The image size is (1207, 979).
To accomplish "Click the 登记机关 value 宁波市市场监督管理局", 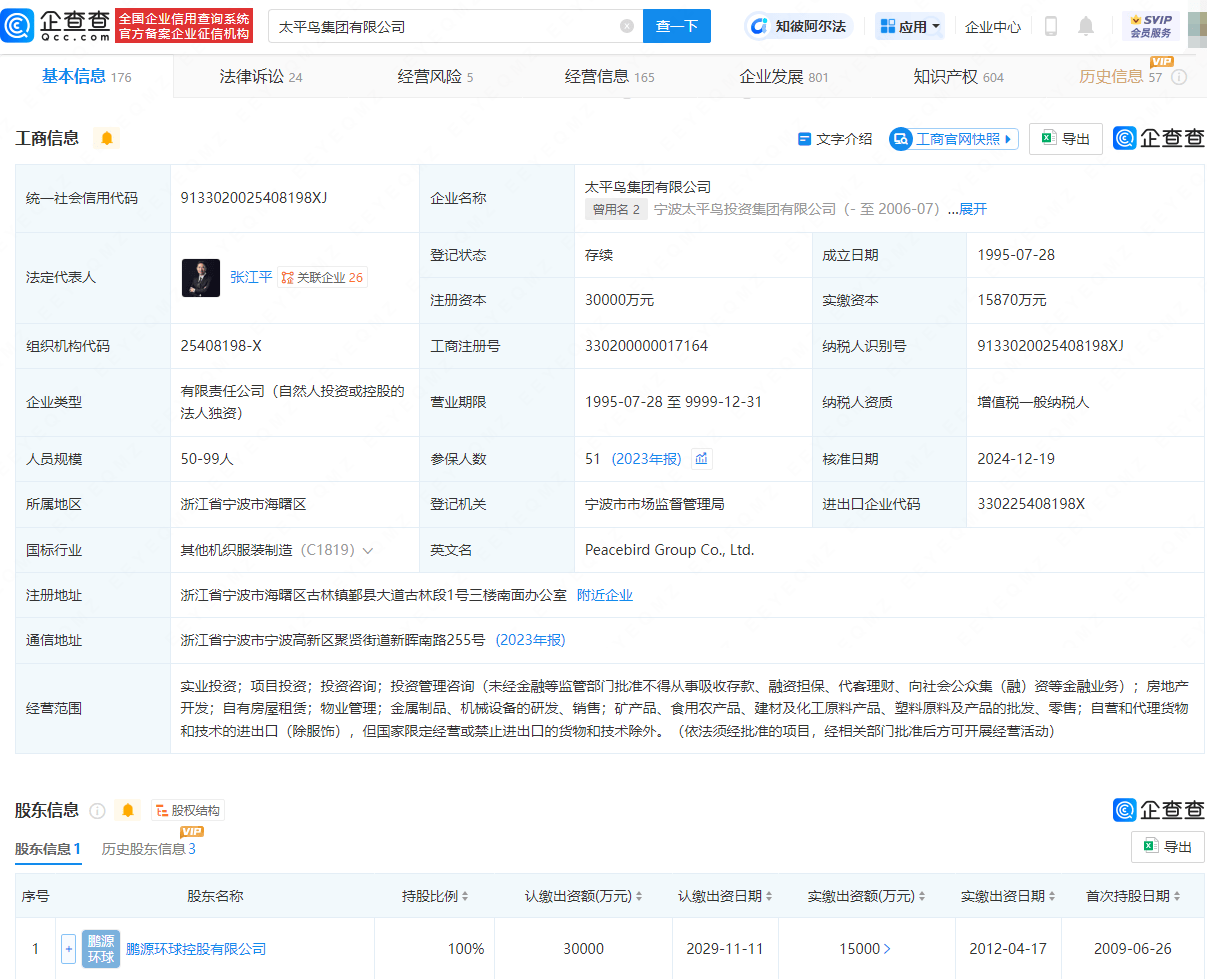I will [x=654, y=504].
